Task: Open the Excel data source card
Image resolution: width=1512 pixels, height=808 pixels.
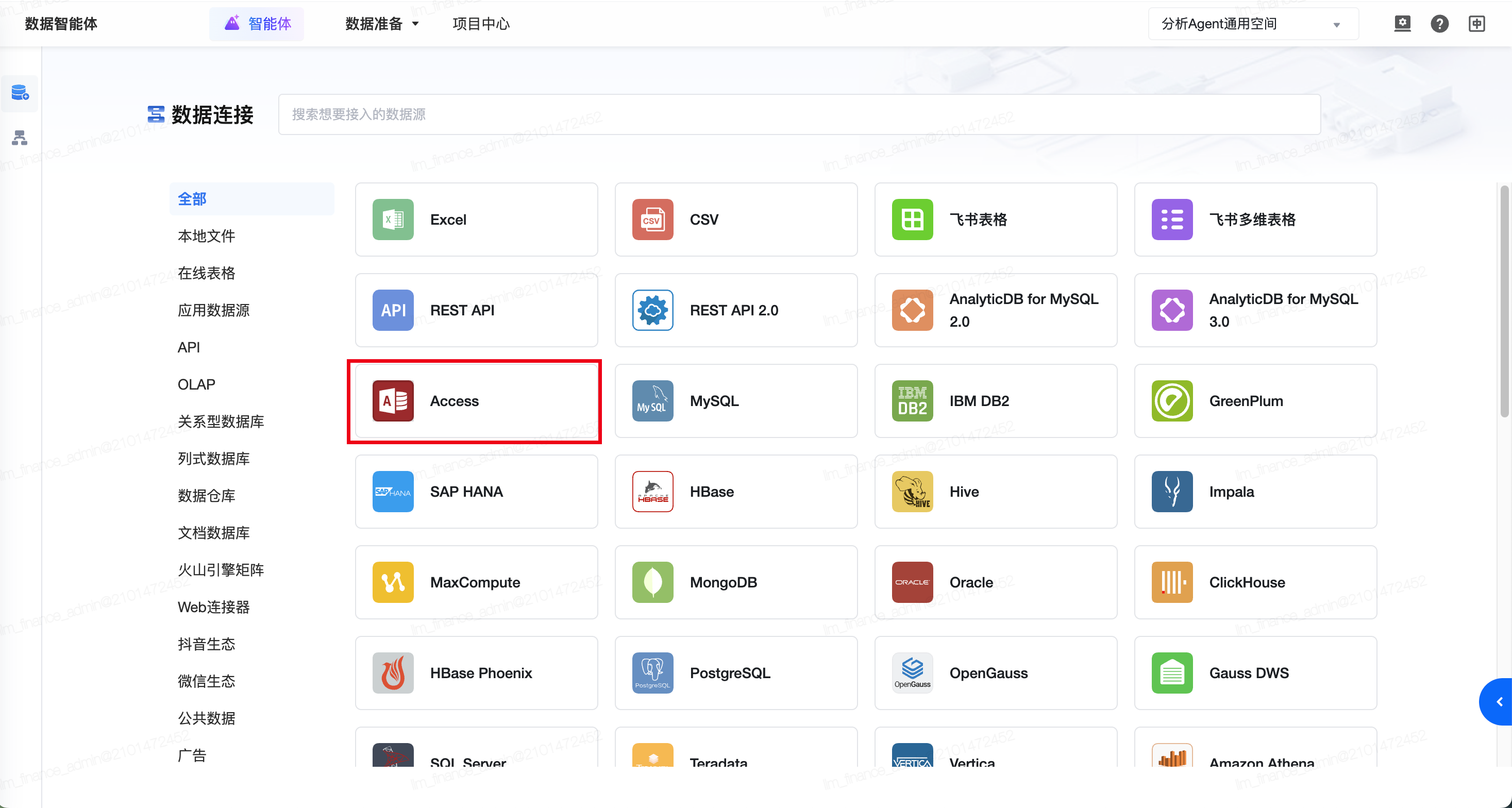Action: tap(476, 220)
